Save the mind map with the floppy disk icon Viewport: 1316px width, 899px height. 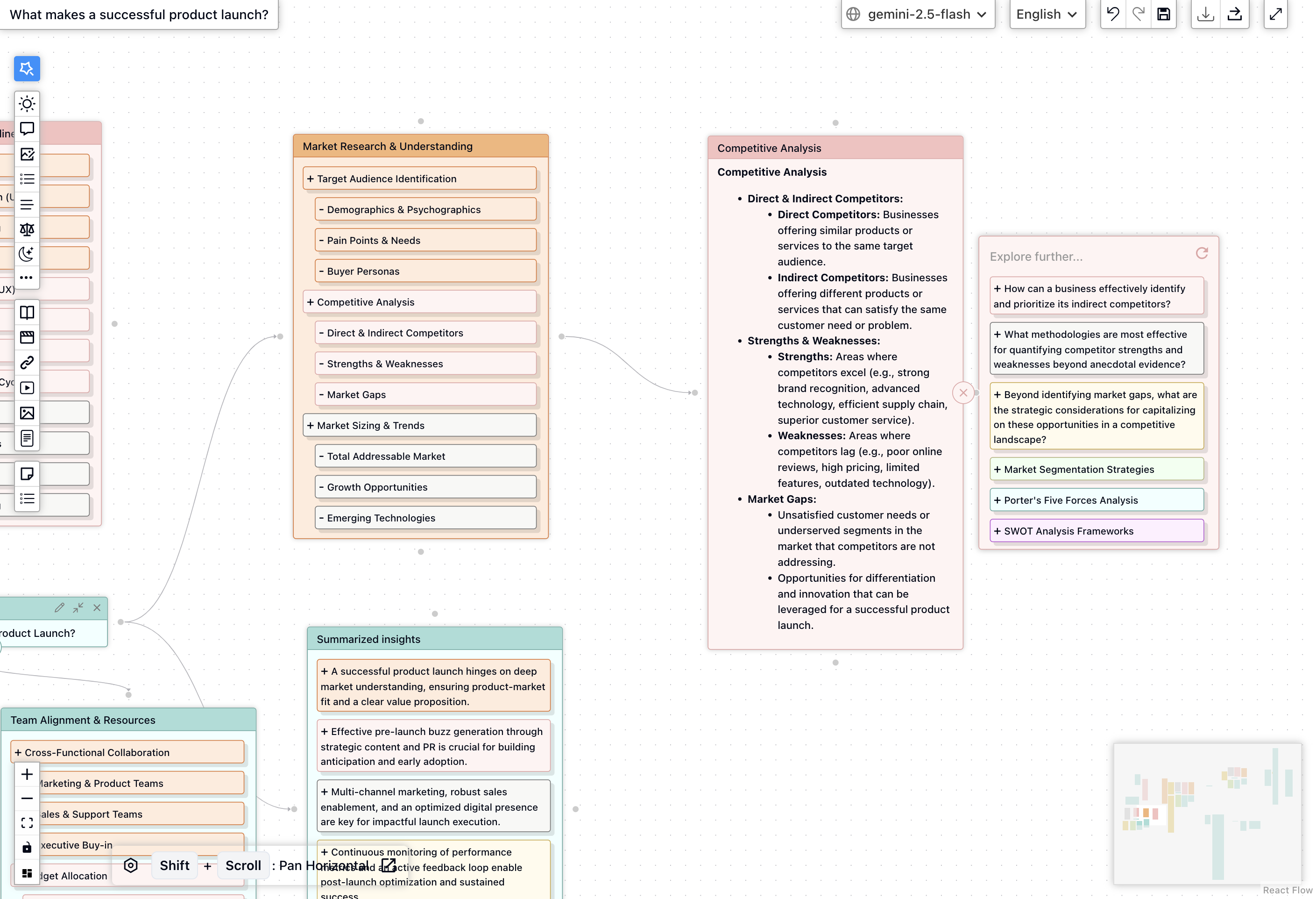click(x=1164, y=14)
